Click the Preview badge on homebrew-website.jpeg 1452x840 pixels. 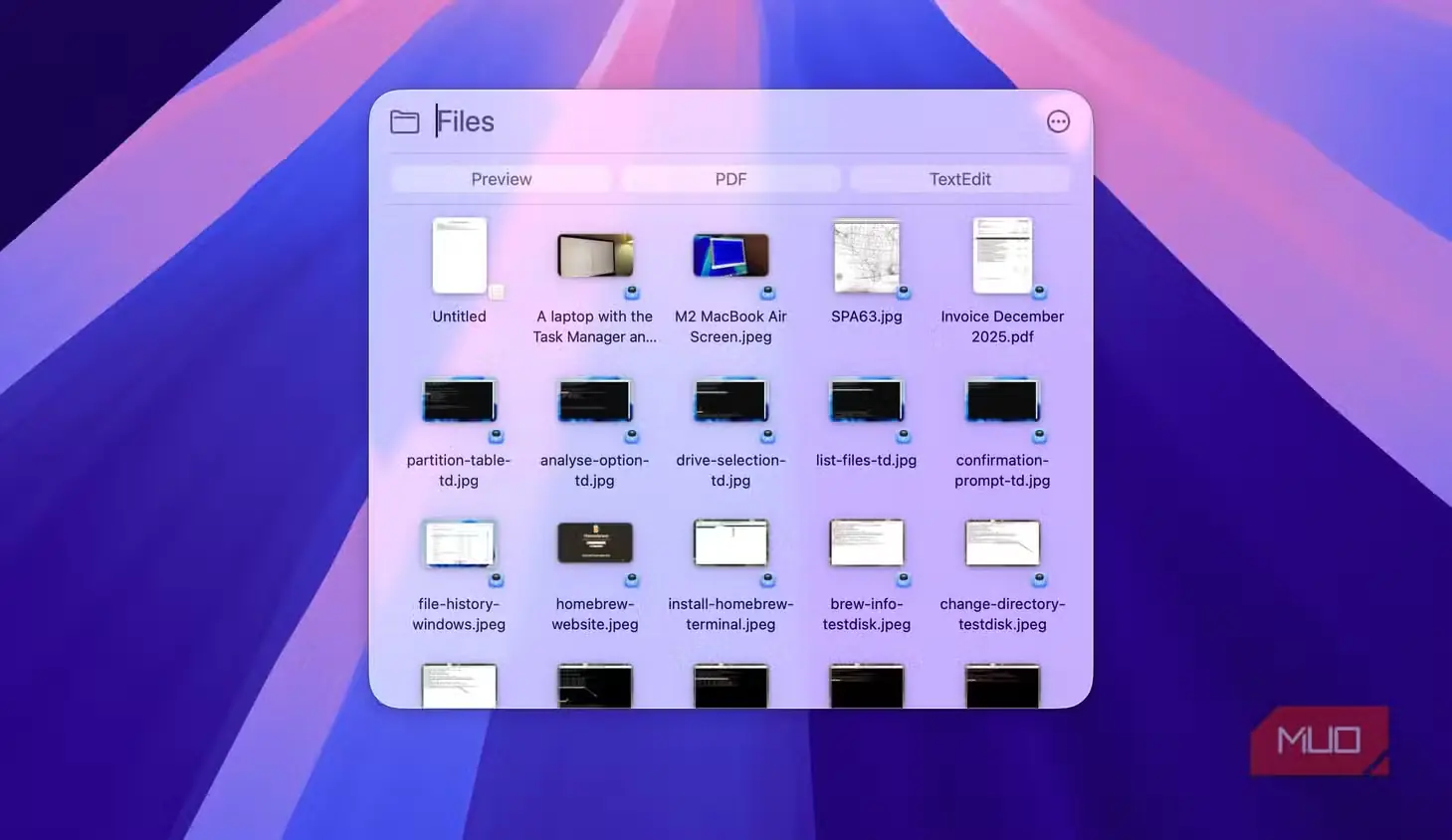tap(632, 579)
